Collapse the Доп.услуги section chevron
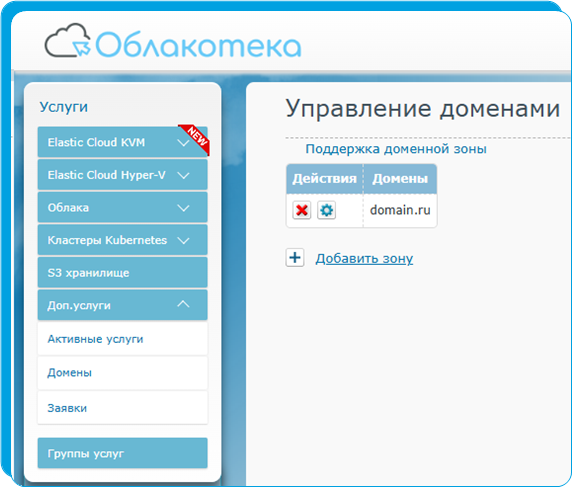The width and height of the screenshot is (572, 487). (183, 304)
